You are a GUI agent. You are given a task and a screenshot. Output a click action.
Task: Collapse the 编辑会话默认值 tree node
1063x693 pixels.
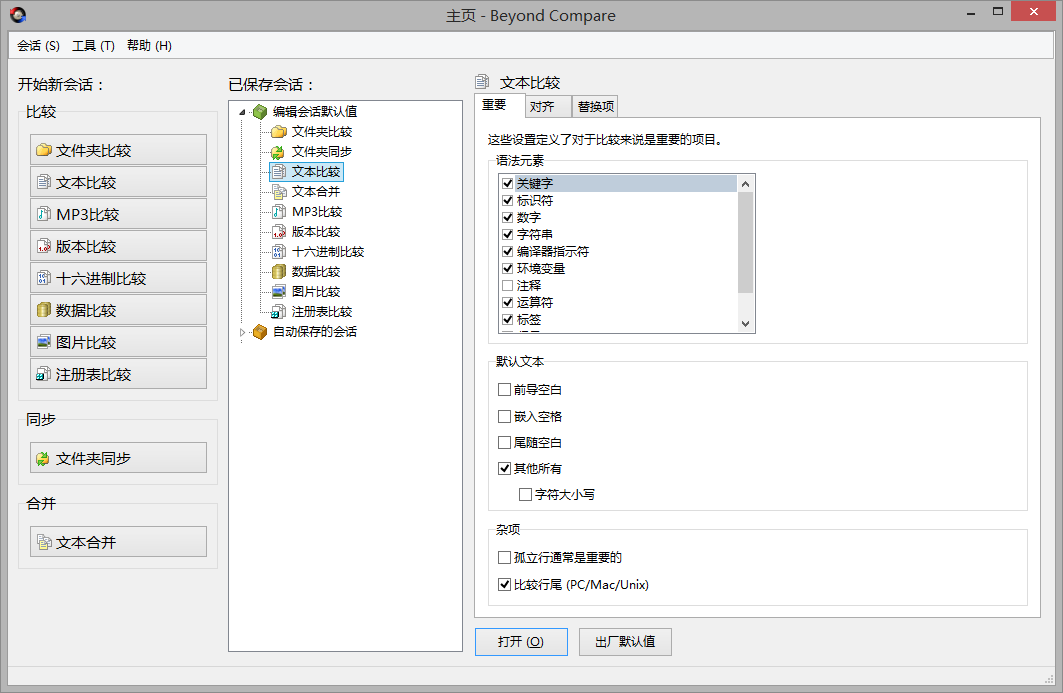(x=242, y=112)
